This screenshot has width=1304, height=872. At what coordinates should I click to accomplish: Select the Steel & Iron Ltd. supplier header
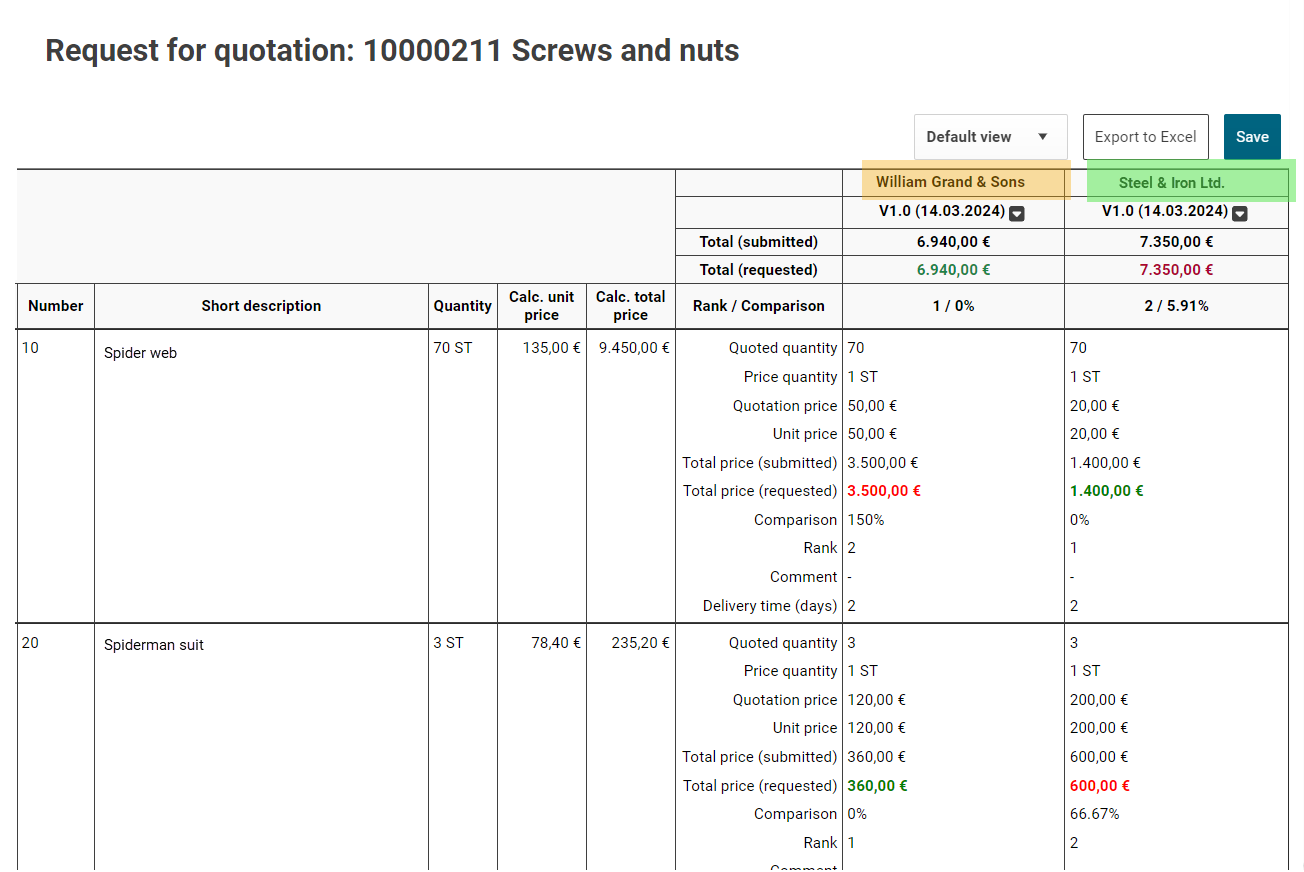coord(1172,183)
